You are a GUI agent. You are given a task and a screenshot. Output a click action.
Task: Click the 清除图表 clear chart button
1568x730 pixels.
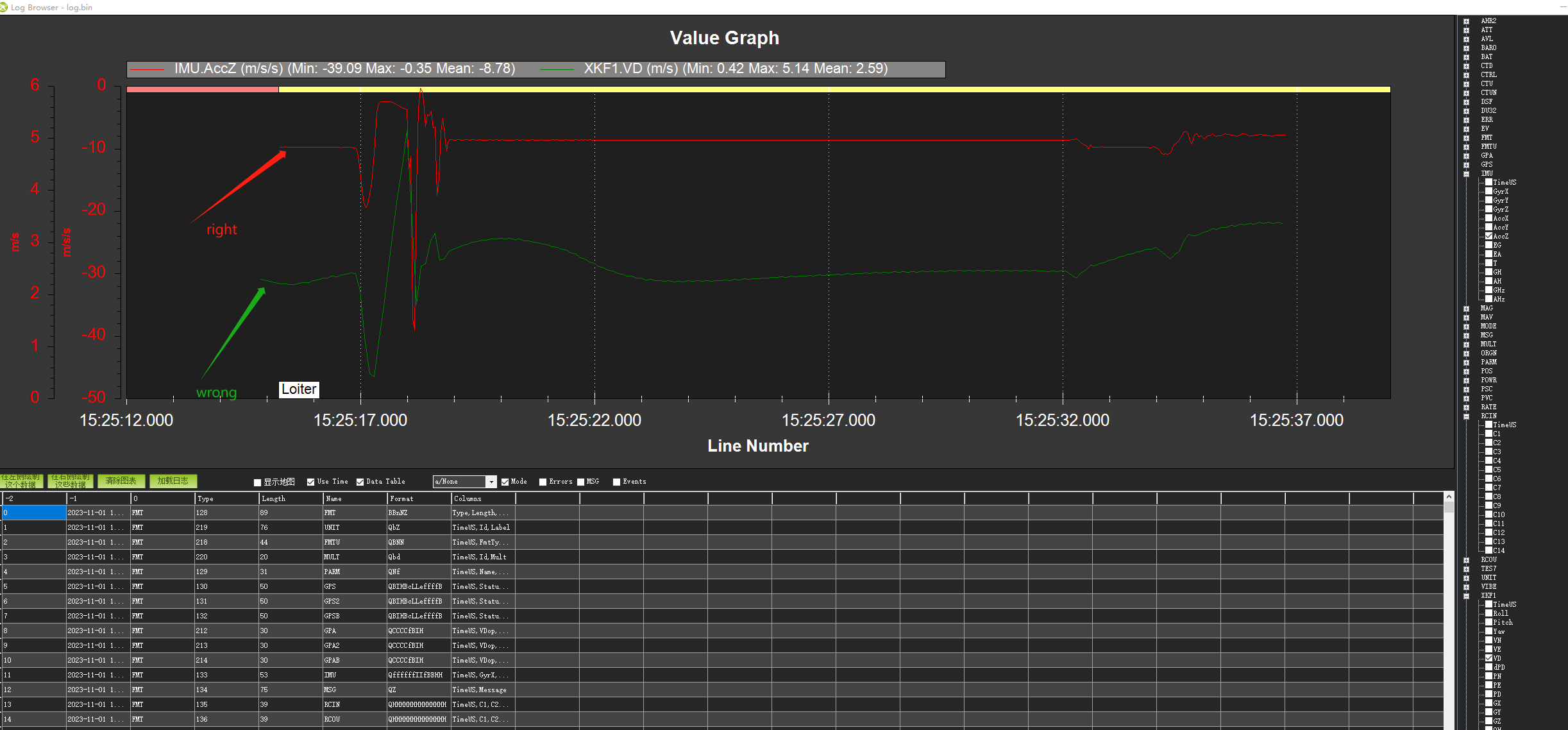(x=121, y=481)
